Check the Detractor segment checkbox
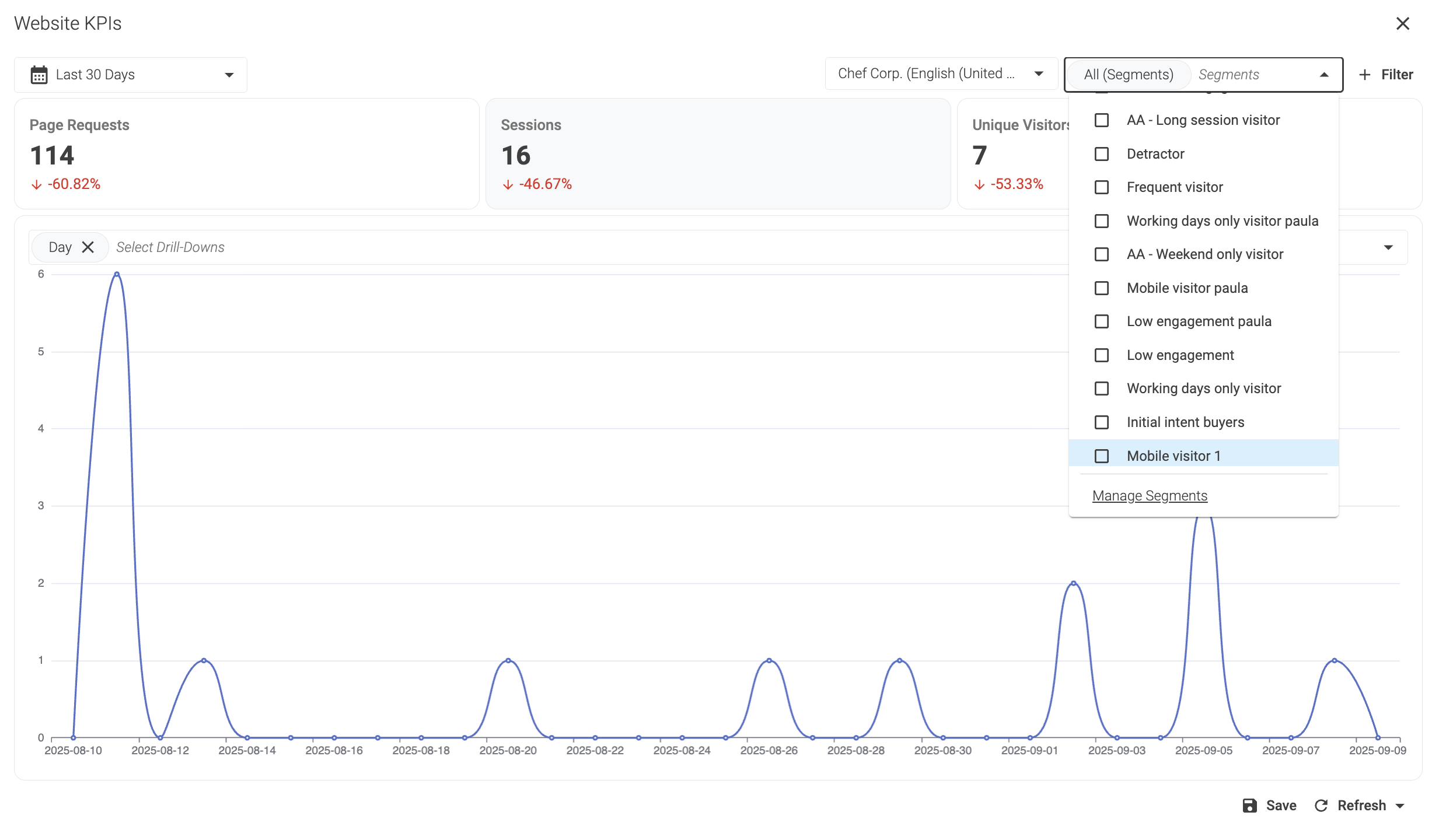 pos(1102,154)
